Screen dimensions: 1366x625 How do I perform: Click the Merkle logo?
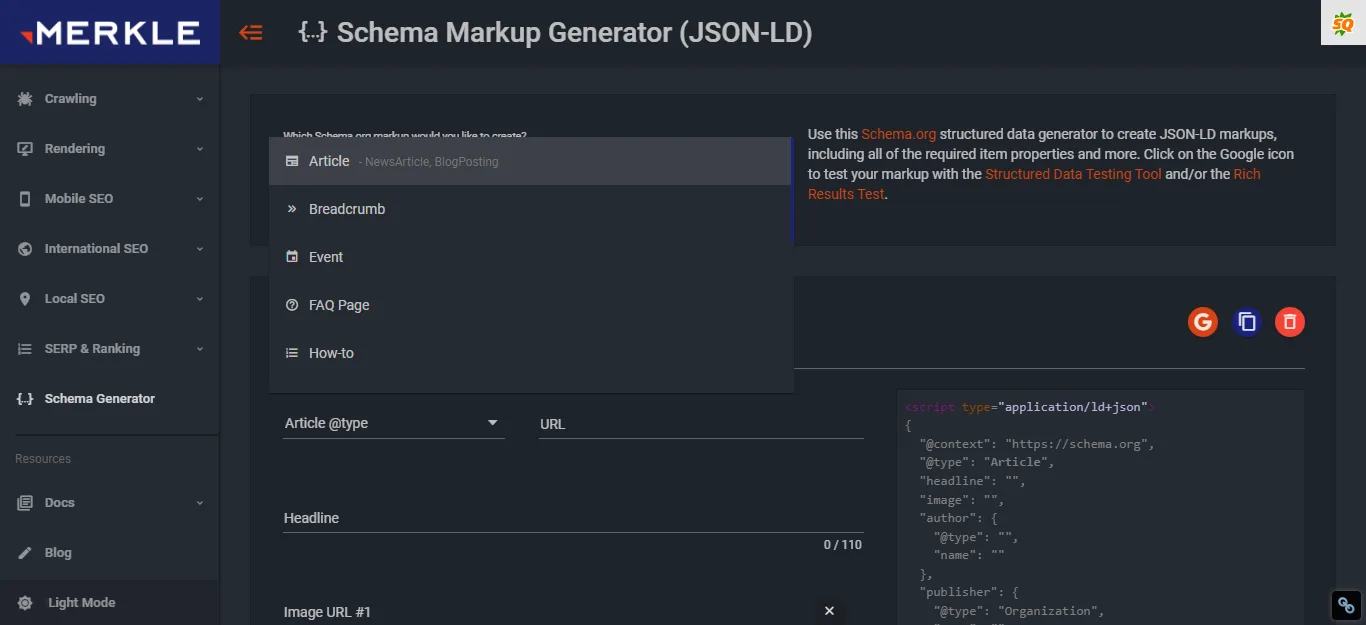point(109,31)
